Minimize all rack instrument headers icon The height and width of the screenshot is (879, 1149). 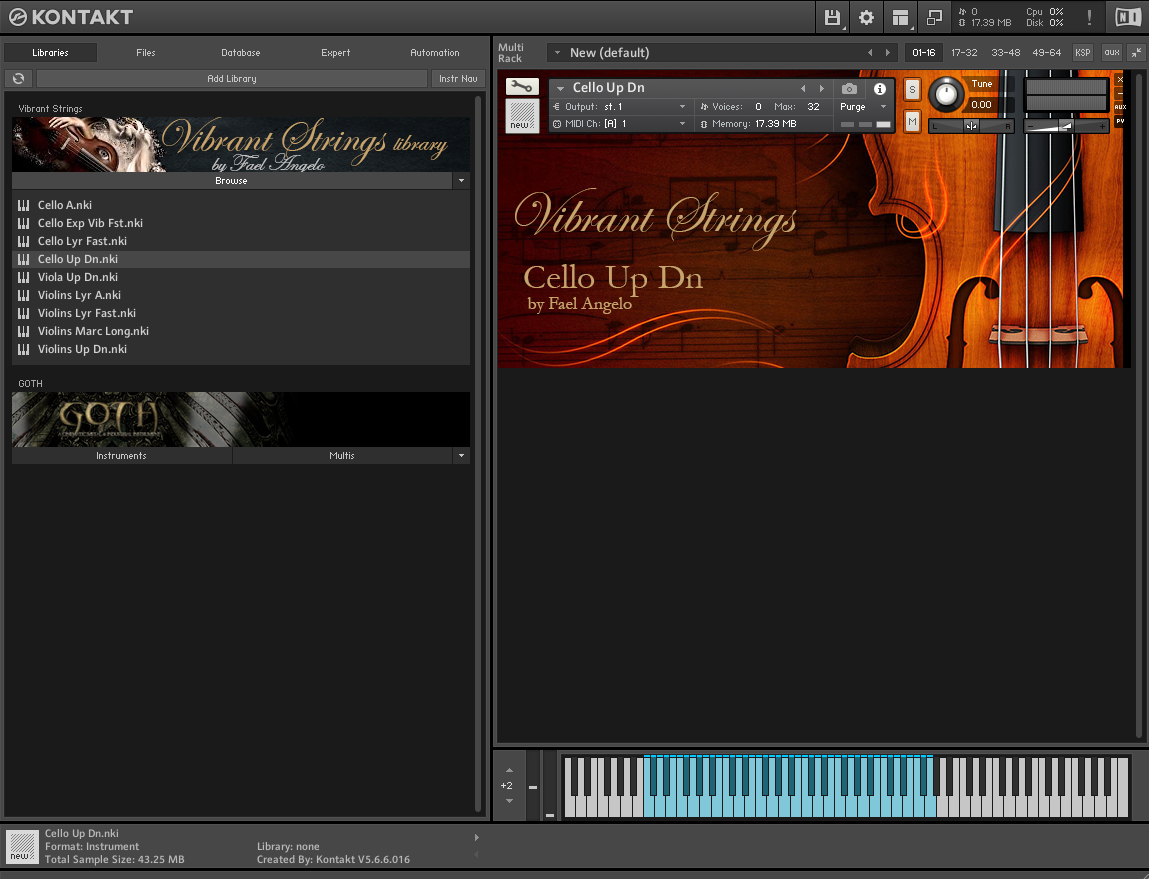tap(1136, 53)
